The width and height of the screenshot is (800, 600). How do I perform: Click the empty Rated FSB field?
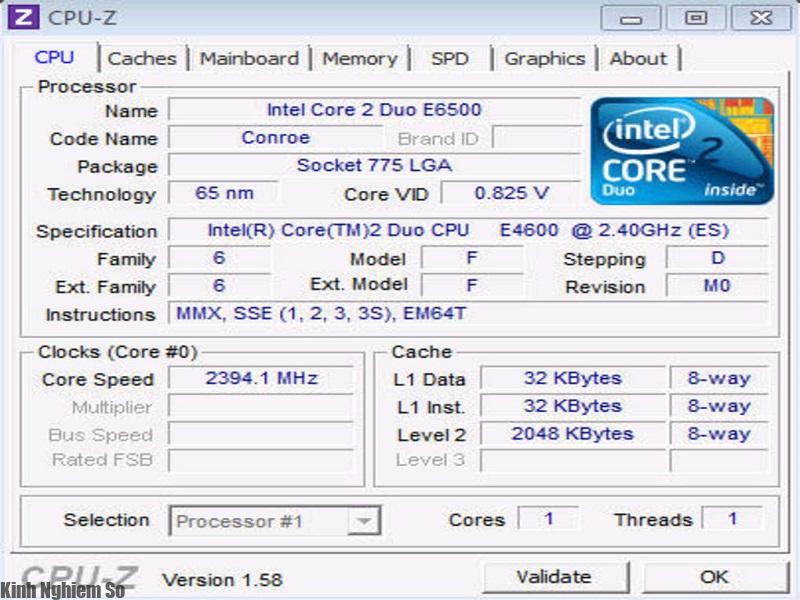pos(261,460)
